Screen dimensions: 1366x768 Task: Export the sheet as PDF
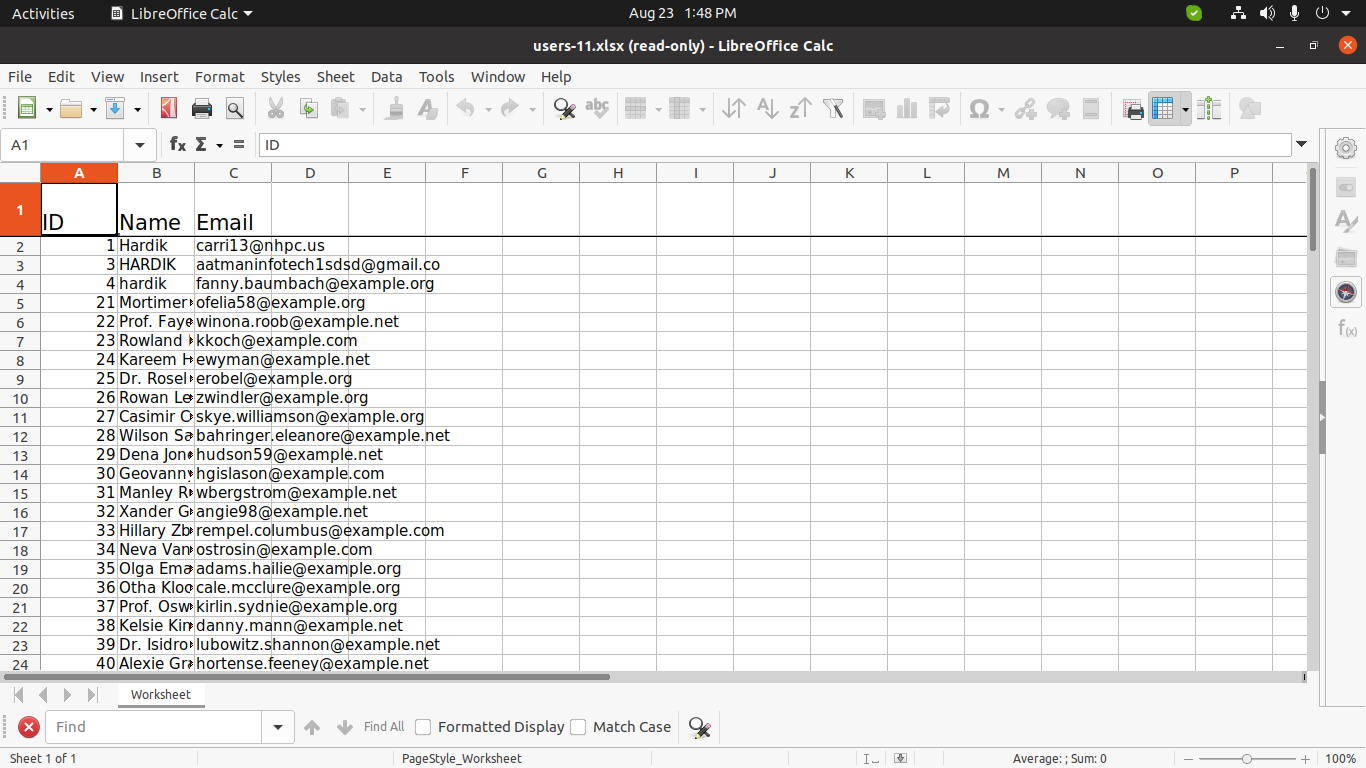tap(168, 108)
